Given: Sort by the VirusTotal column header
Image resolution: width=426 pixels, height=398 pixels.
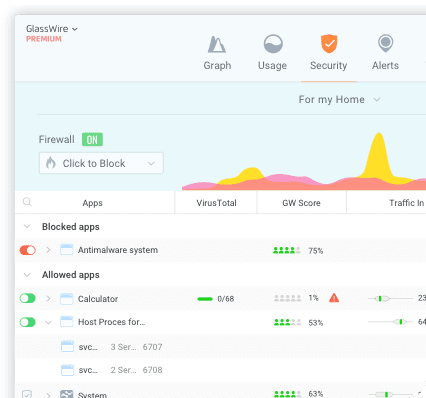Looking at the screenshot, I should pyautogui.click(x=216, y=203).
